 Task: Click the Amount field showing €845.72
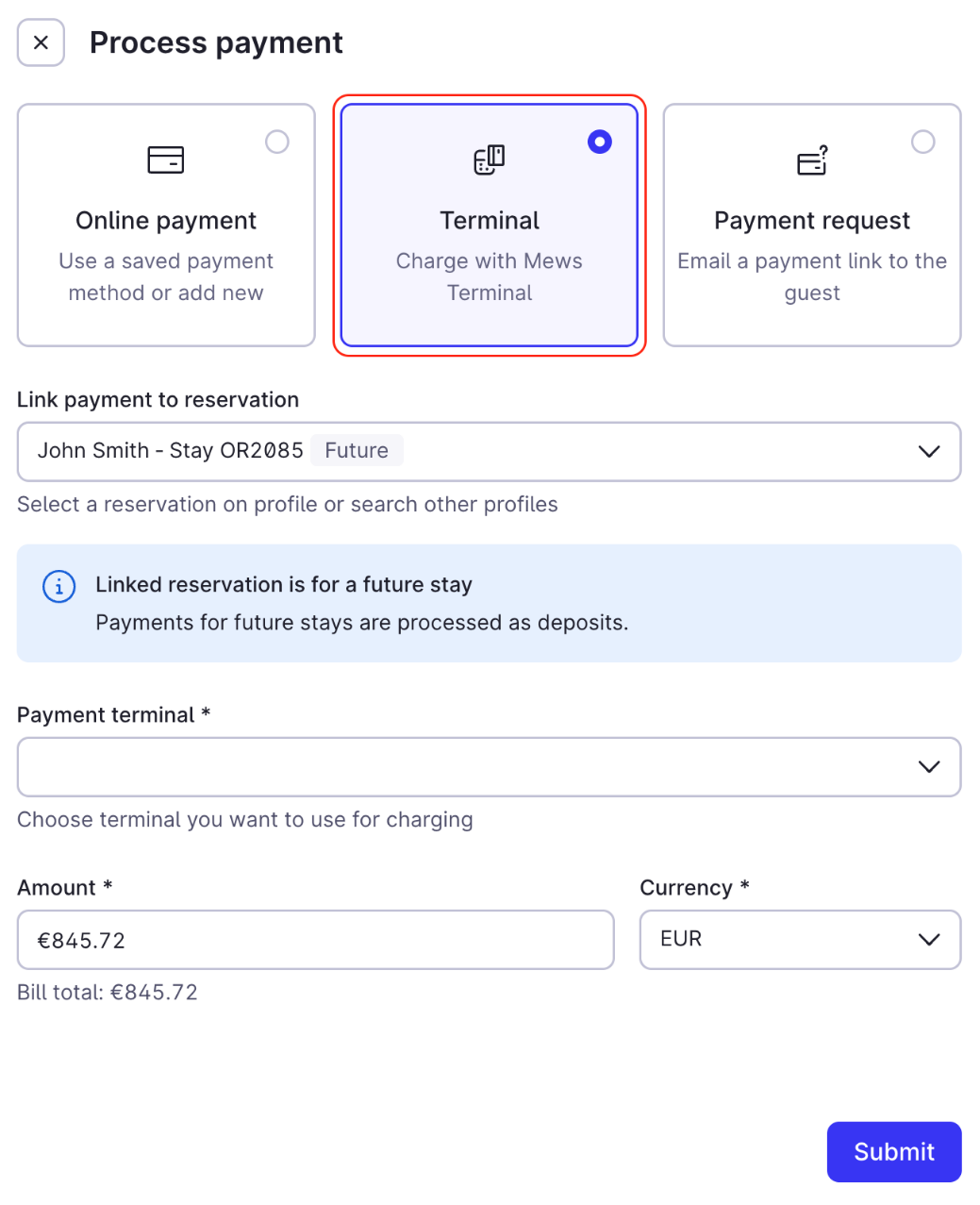pos(315,940)
